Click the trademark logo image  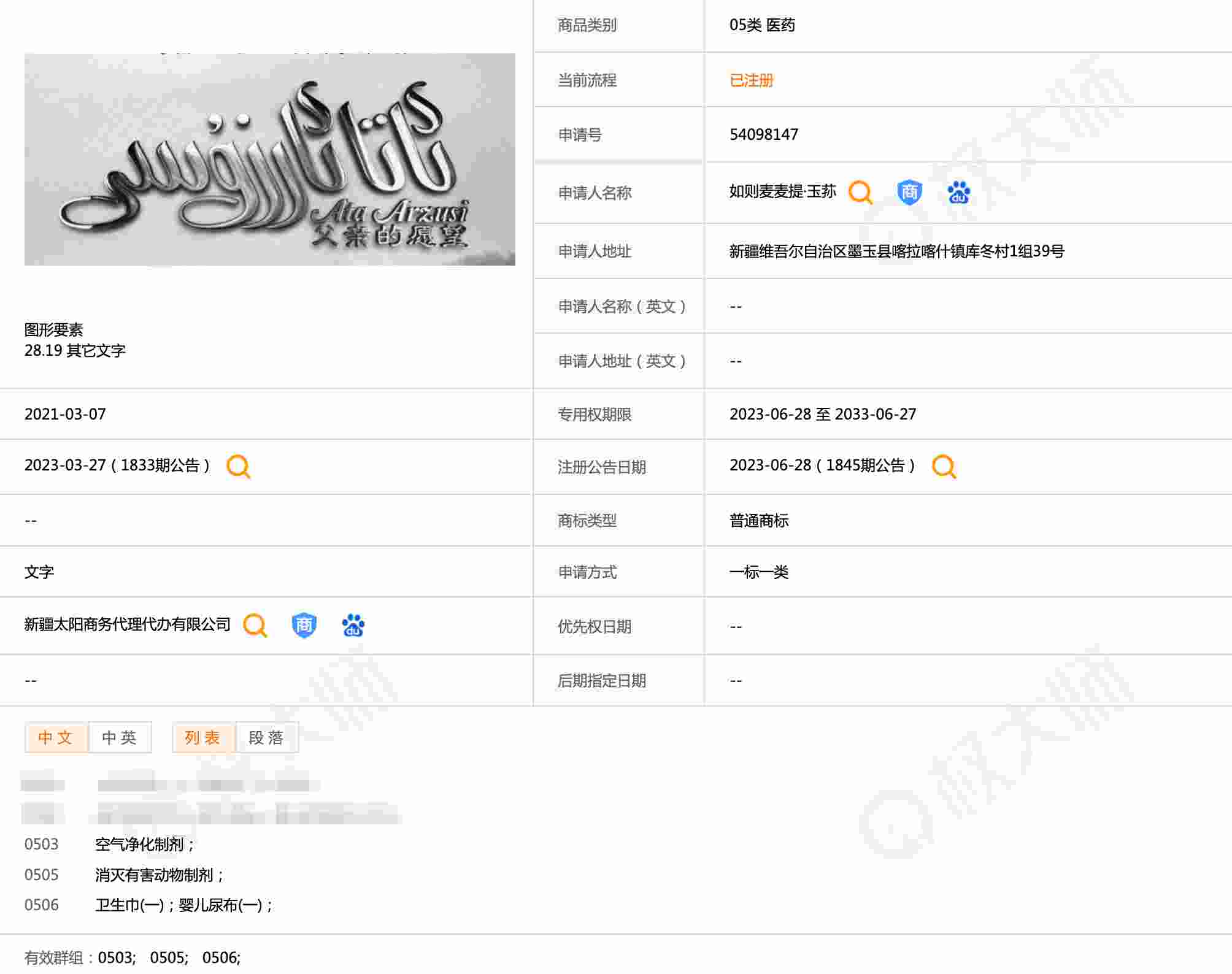(269, 159)
